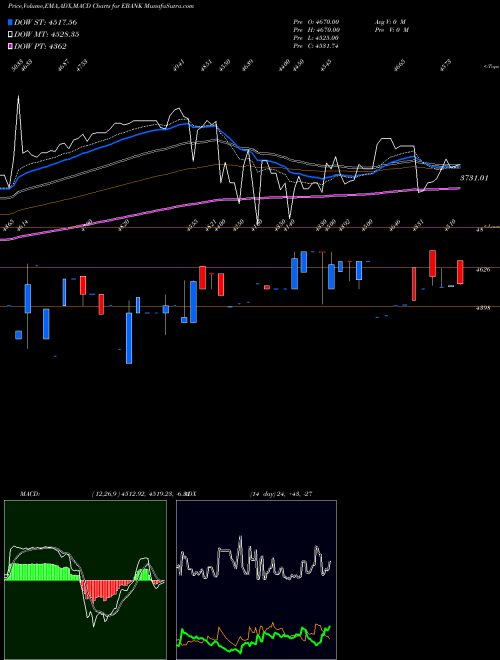Select the 'DOW MT: 4528.35' legend text
The height and width of the screenshot is (660, 500).
[47, 34]
